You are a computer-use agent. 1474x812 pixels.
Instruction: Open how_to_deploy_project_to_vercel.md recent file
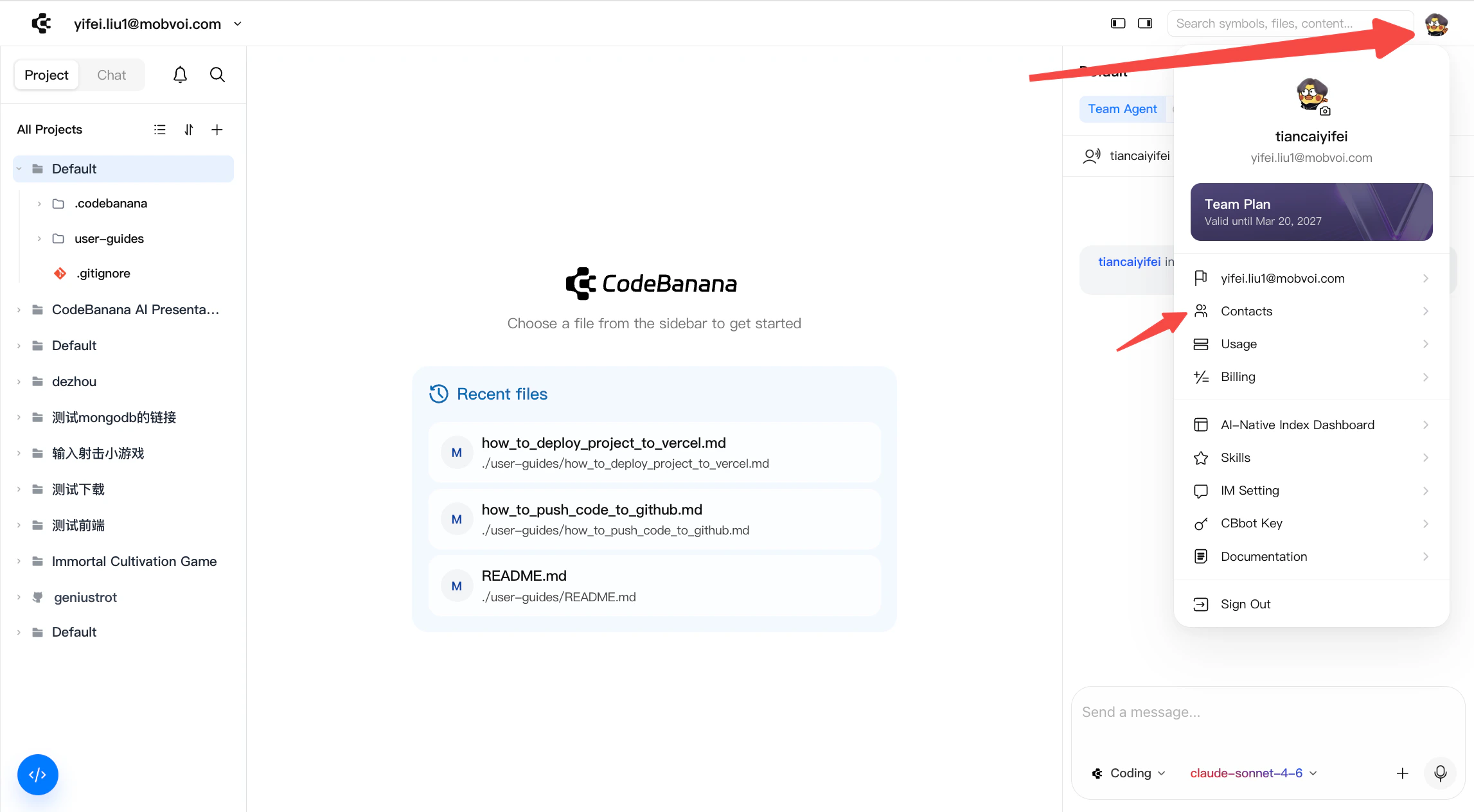click(654, 453)
